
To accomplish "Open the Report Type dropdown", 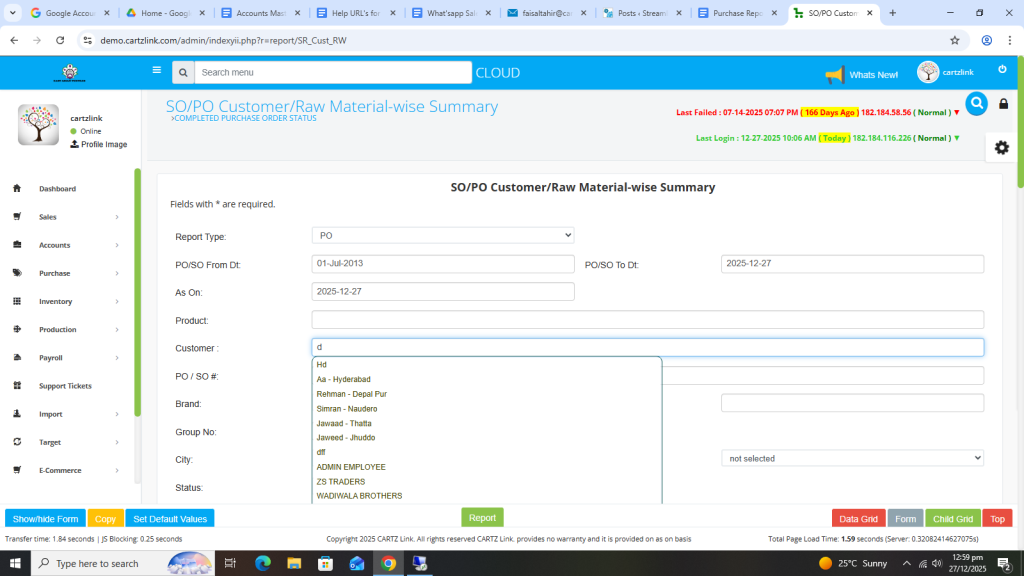I will pyautogui.click(x=443, y=235).
